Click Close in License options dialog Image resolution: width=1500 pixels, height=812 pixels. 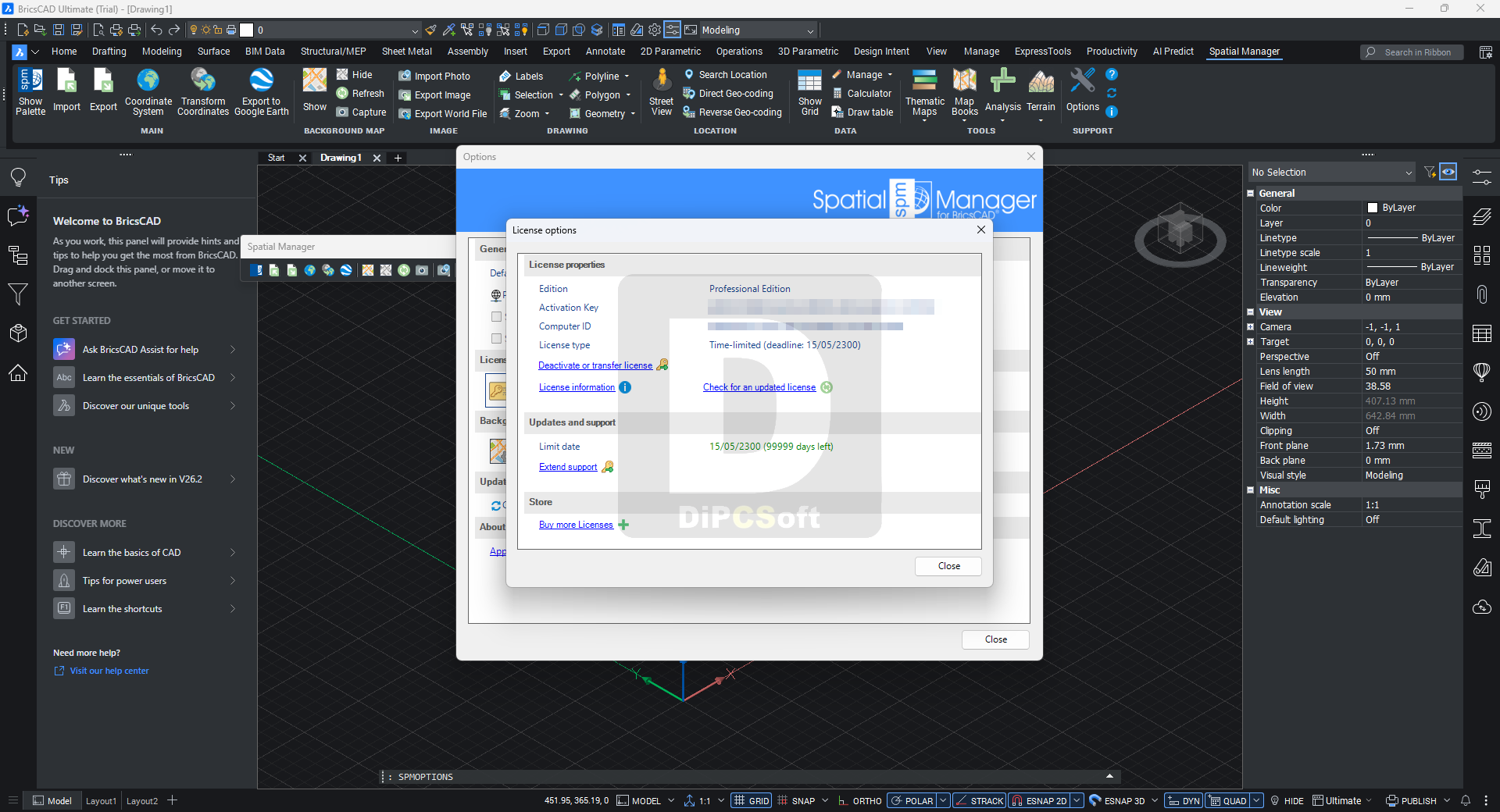tap(948, 566)
